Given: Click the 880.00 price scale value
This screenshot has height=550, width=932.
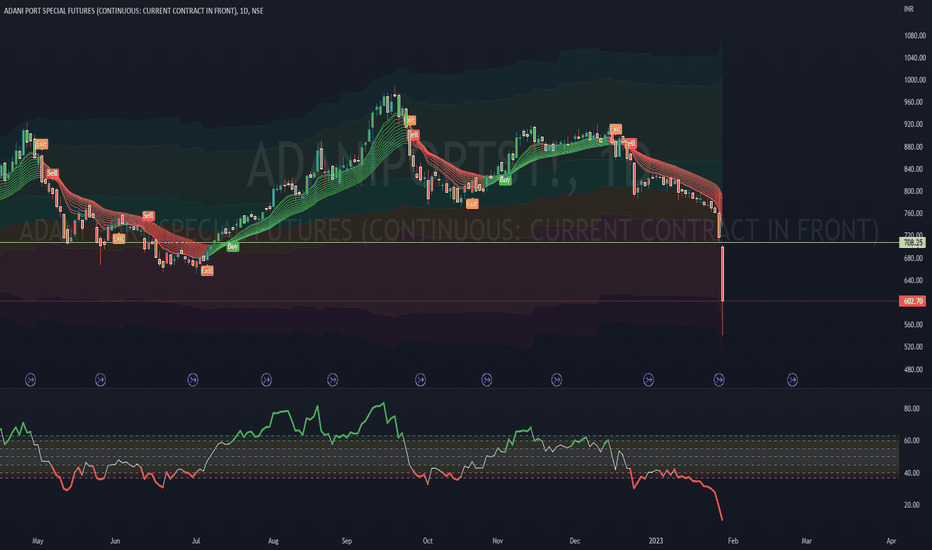Looking at the screenshot, I should tap(915, 147).
